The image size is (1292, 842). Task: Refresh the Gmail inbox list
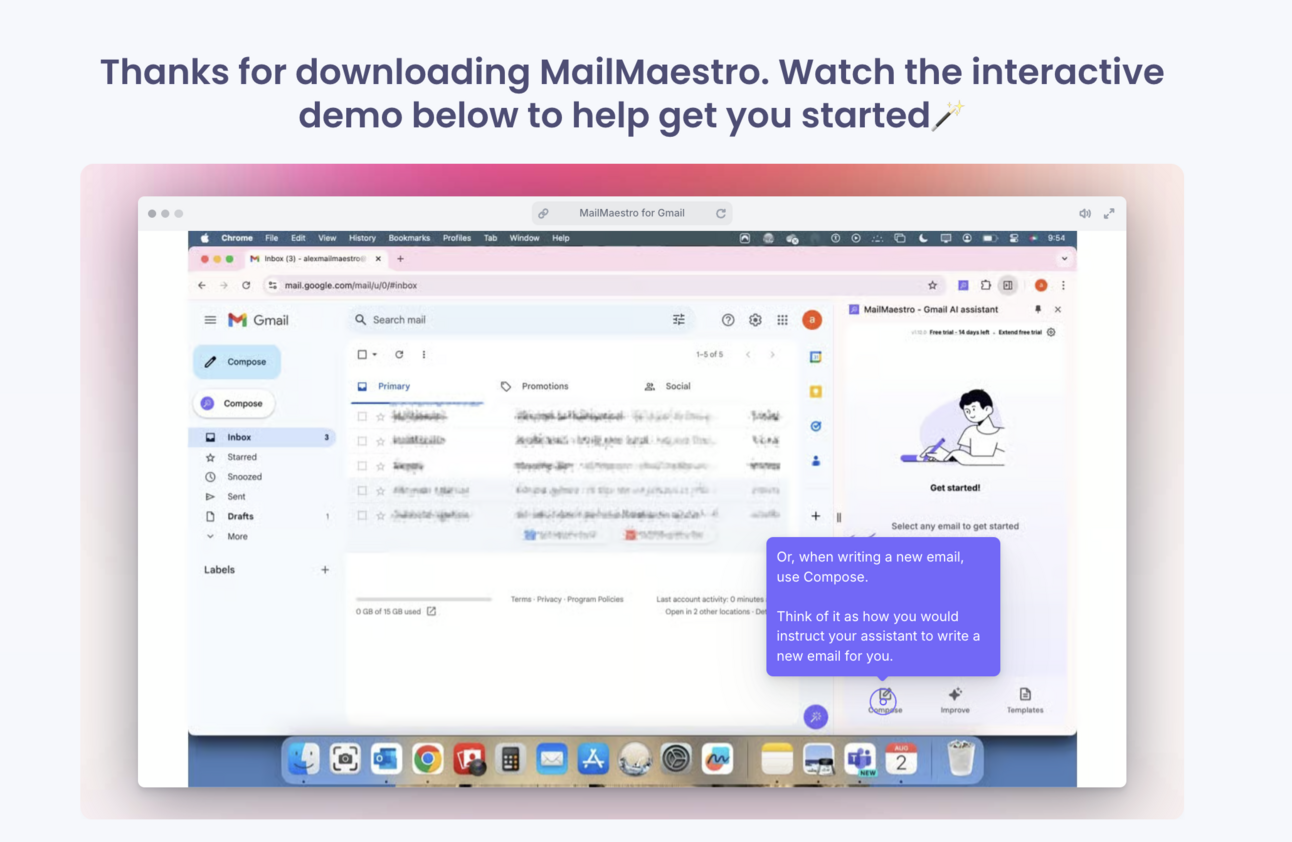pos(399,354)
